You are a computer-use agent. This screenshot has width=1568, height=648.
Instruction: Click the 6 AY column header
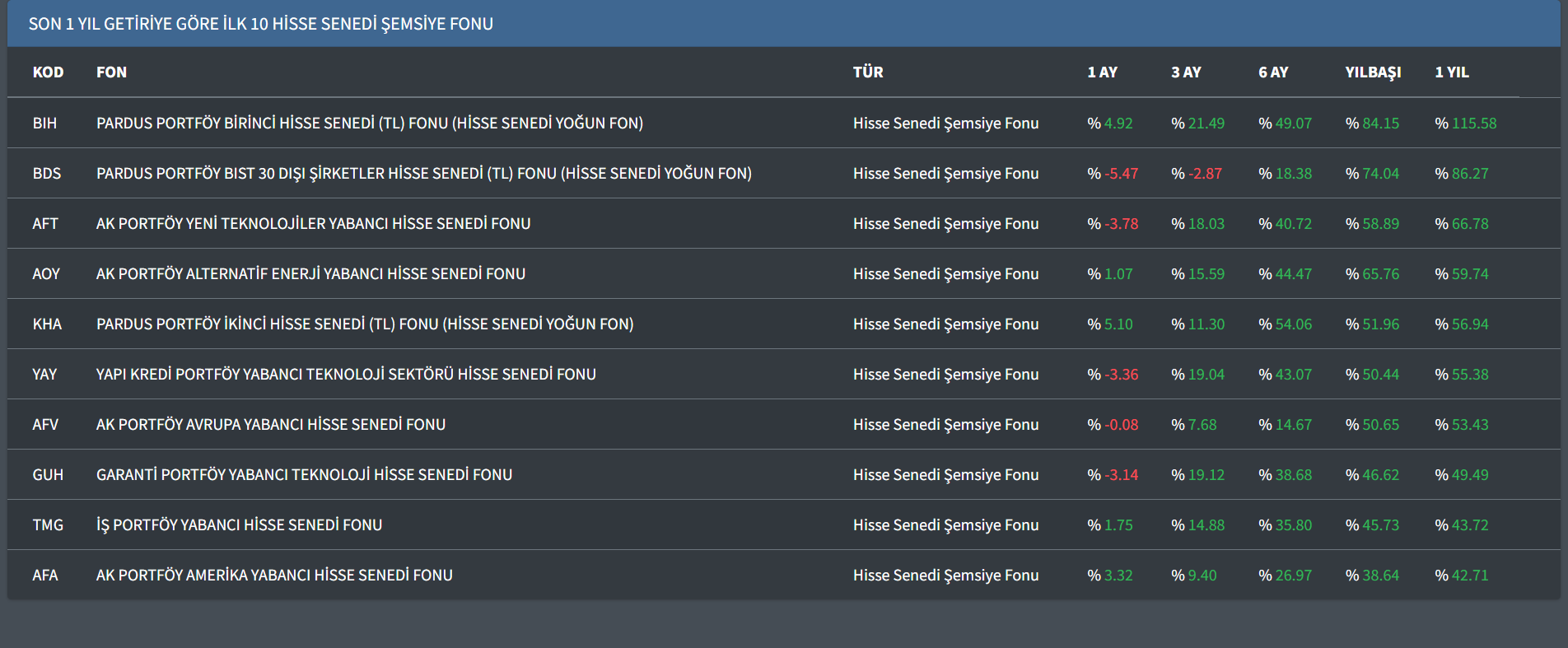click(x=1273, y=72)
